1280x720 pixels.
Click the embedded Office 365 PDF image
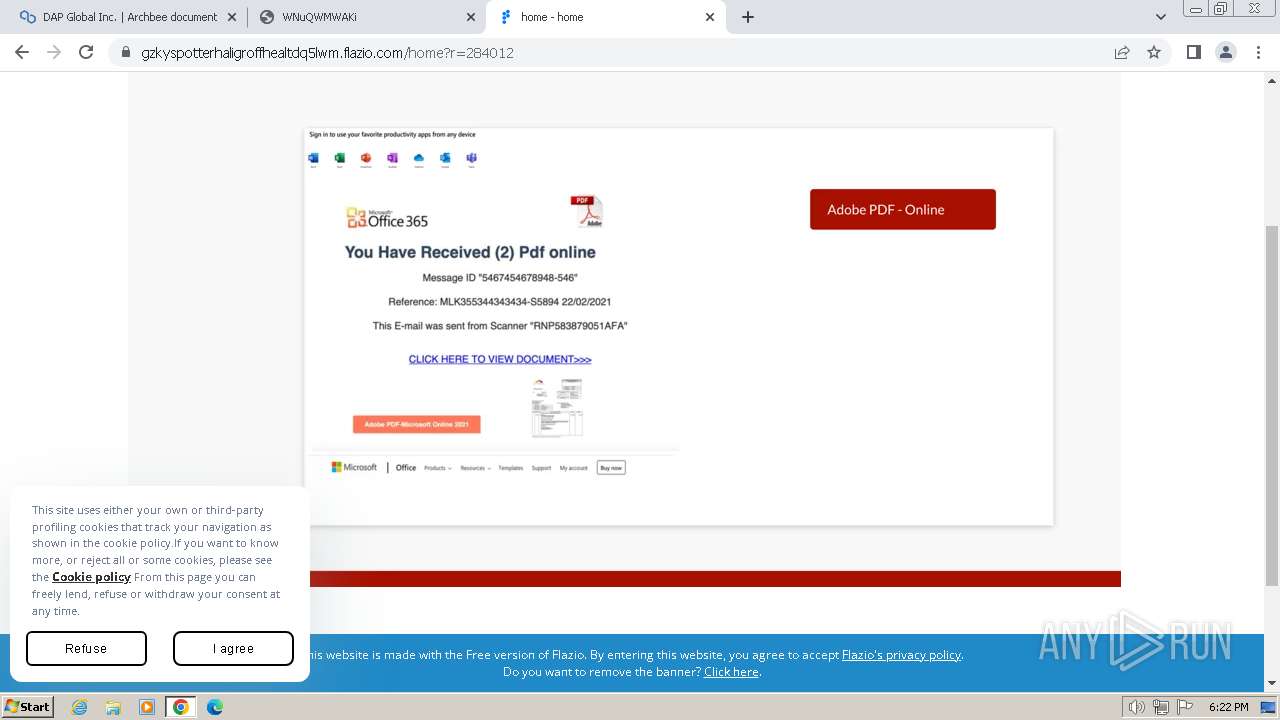[x=492, y=303]
